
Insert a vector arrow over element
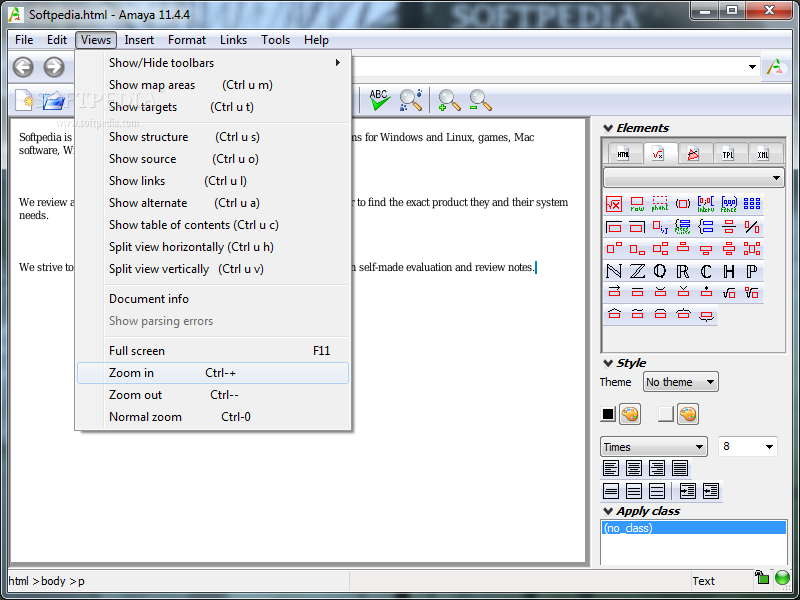point(614,292)
